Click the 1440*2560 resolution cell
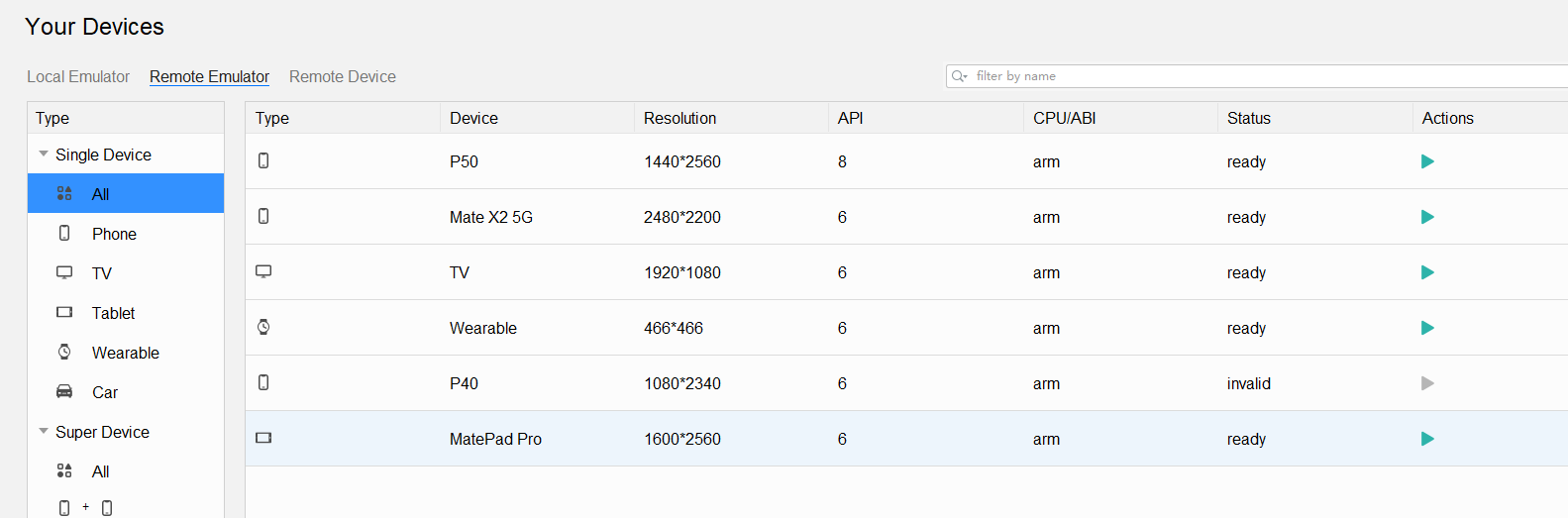The height and width of the screenshot is (518, 1568). tap(682, 161)
